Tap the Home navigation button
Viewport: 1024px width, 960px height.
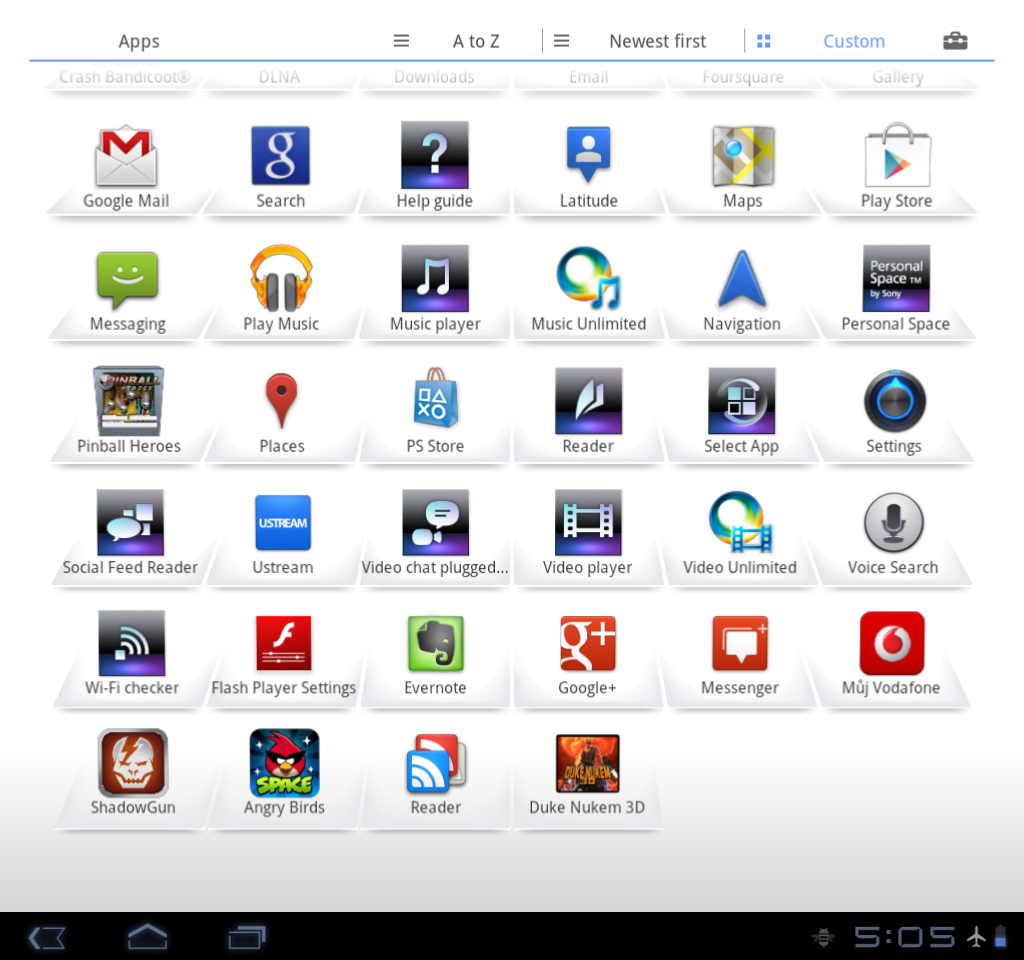coord(147,937)
